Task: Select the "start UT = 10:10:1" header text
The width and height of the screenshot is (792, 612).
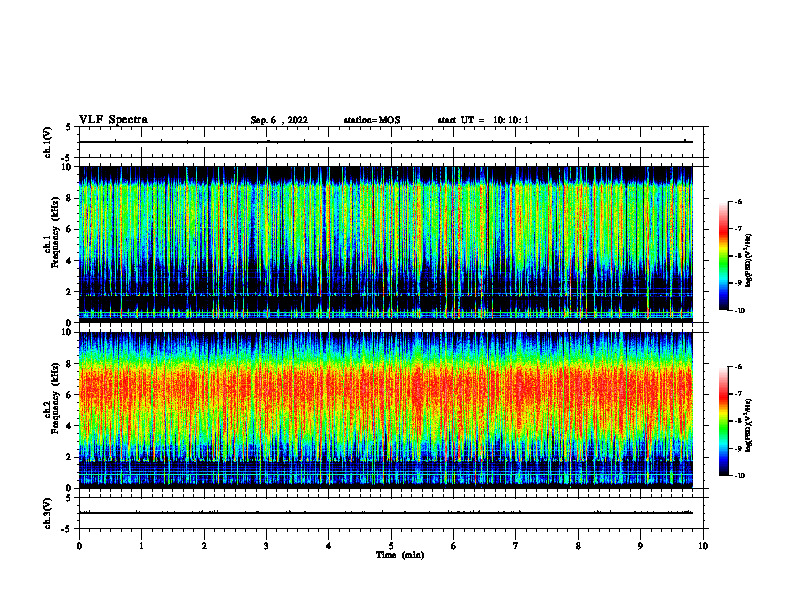Action: click(x=483, y=120)
